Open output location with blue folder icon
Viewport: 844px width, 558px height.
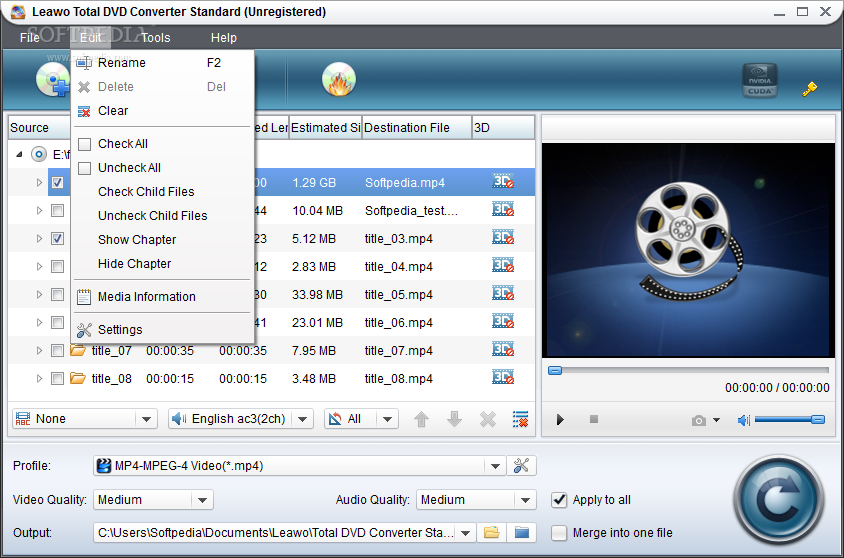tap(522, 533)
